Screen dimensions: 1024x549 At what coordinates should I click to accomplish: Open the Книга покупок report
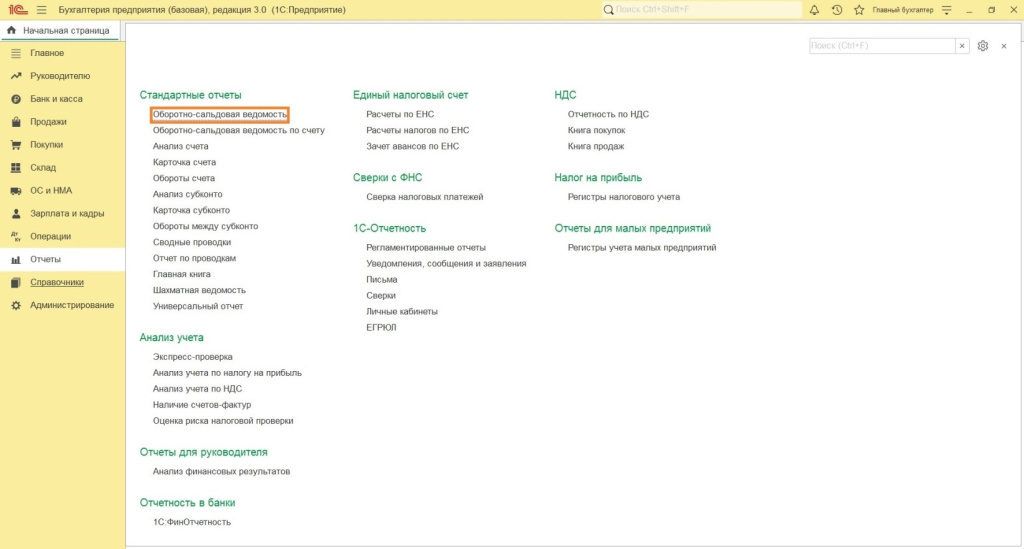coord(596,130)
